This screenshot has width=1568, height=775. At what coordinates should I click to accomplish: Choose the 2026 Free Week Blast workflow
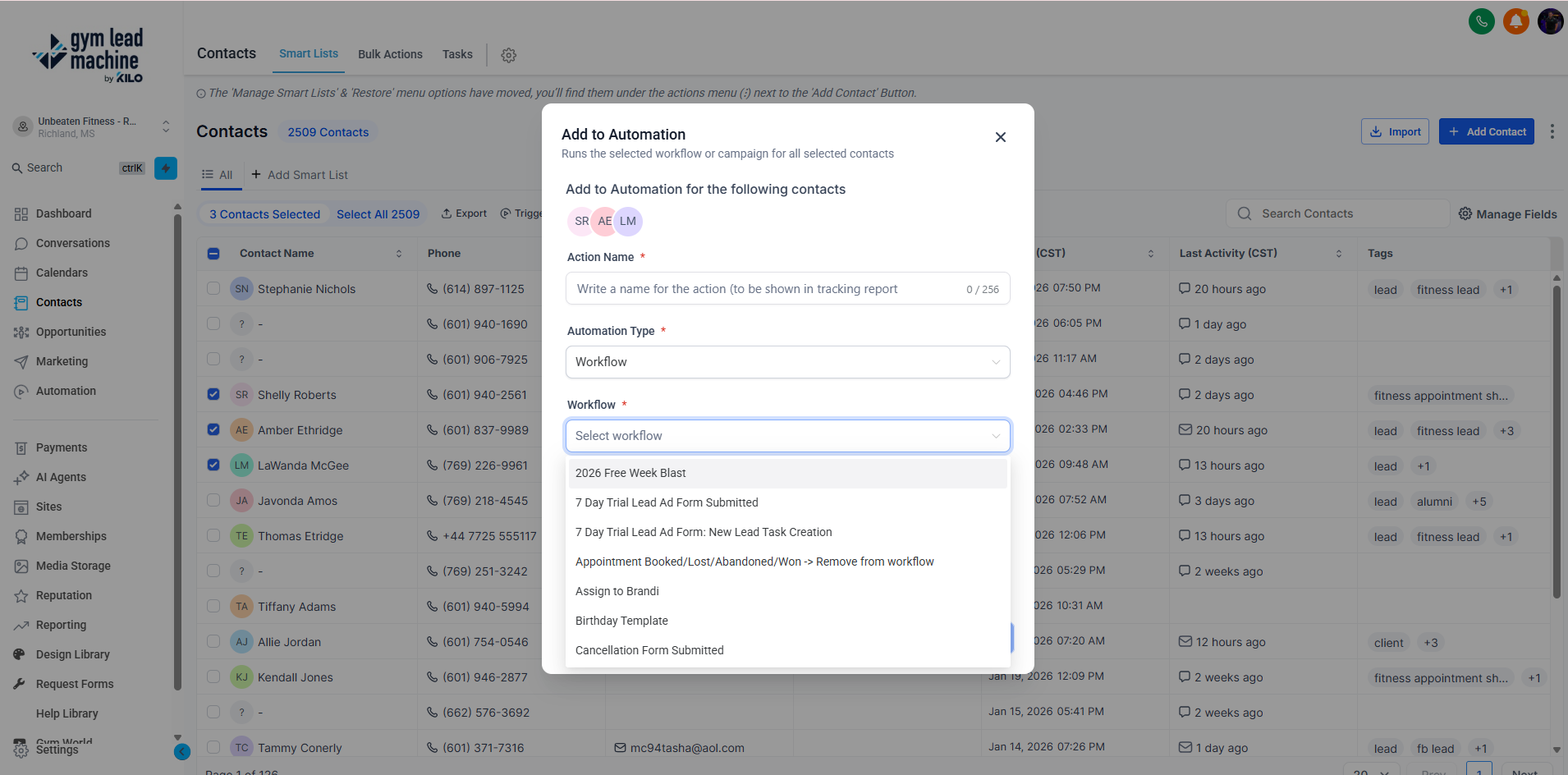tap(788, 473)
